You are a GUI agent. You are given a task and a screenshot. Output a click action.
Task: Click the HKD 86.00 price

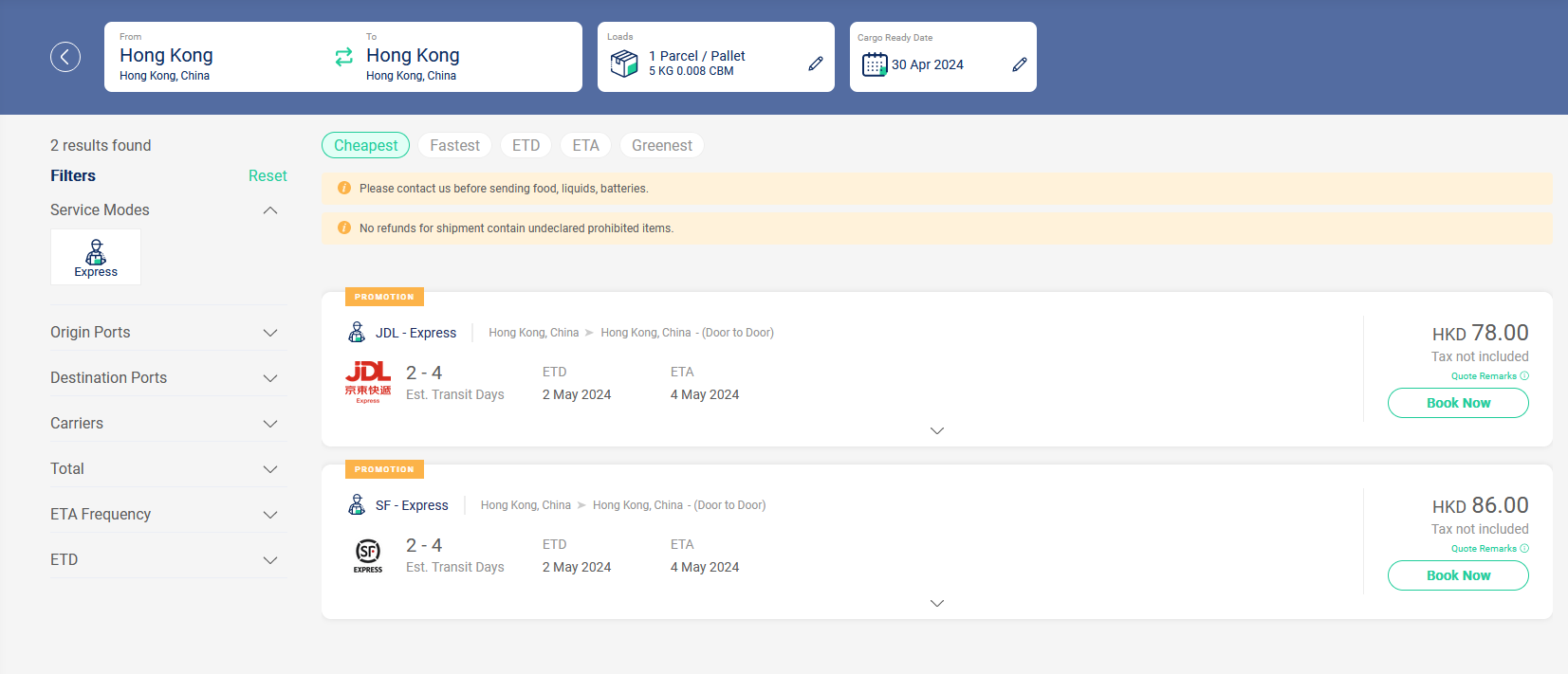tap(1481, 505)
